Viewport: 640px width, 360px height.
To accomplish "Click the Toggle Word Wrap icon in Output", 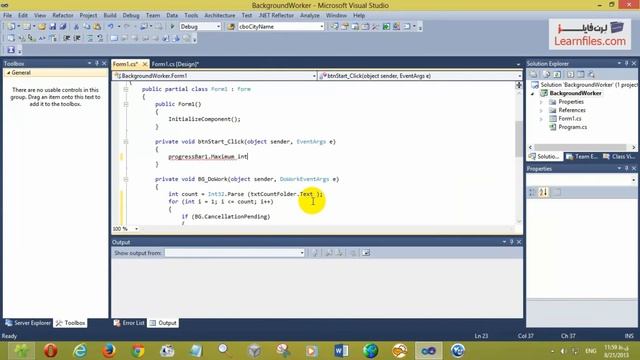I will [x=366, y=253].
